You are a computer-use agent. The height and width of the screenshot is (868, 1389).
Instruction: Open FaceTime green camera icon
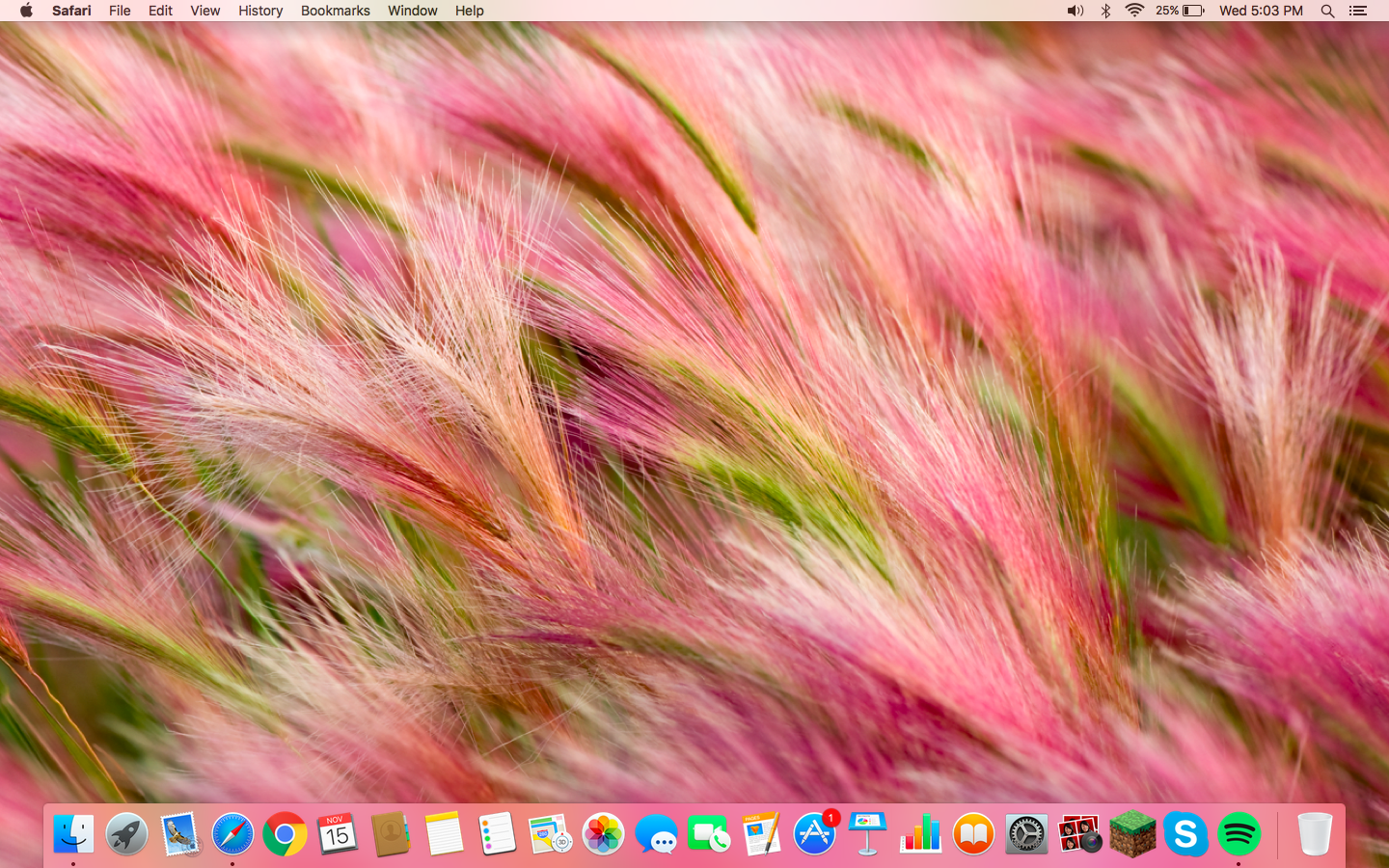click(x=709, y=834)
